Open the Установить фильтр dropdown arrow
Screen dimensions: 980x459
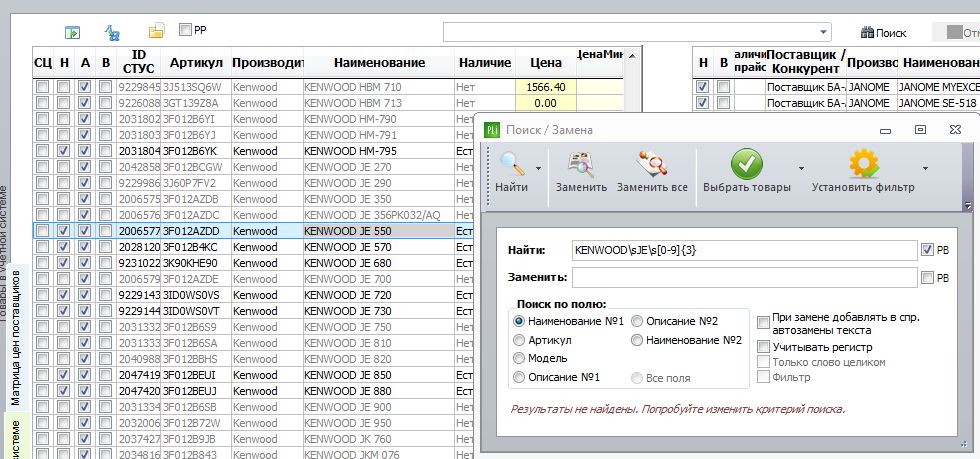[925, 168]
